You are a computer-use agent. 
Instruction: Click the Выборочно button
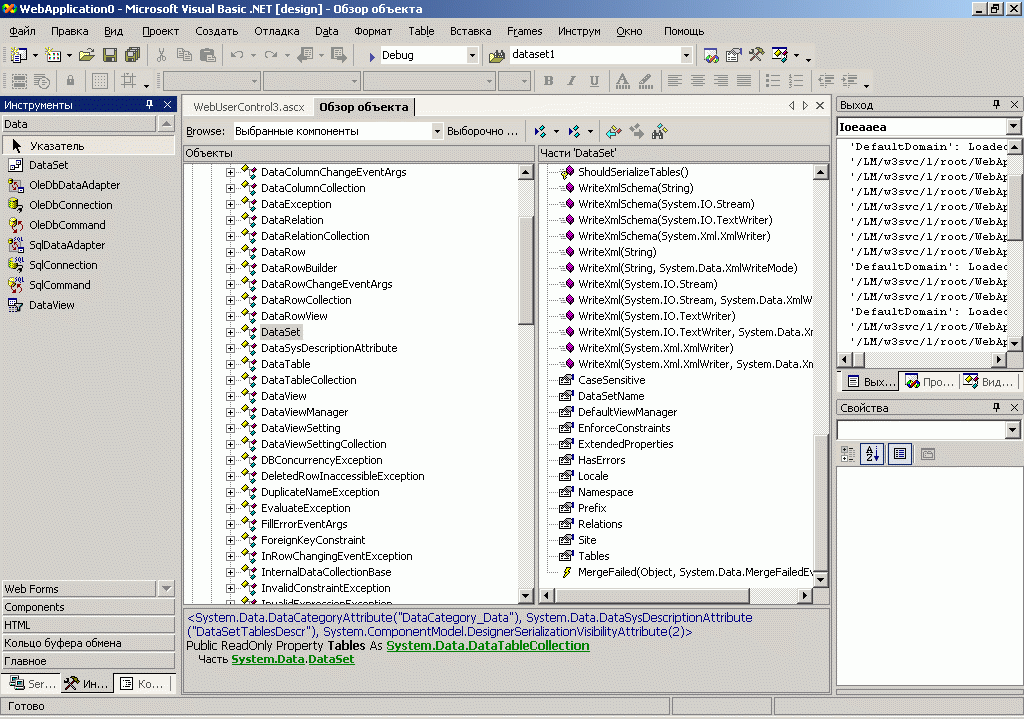click(482, 131)
